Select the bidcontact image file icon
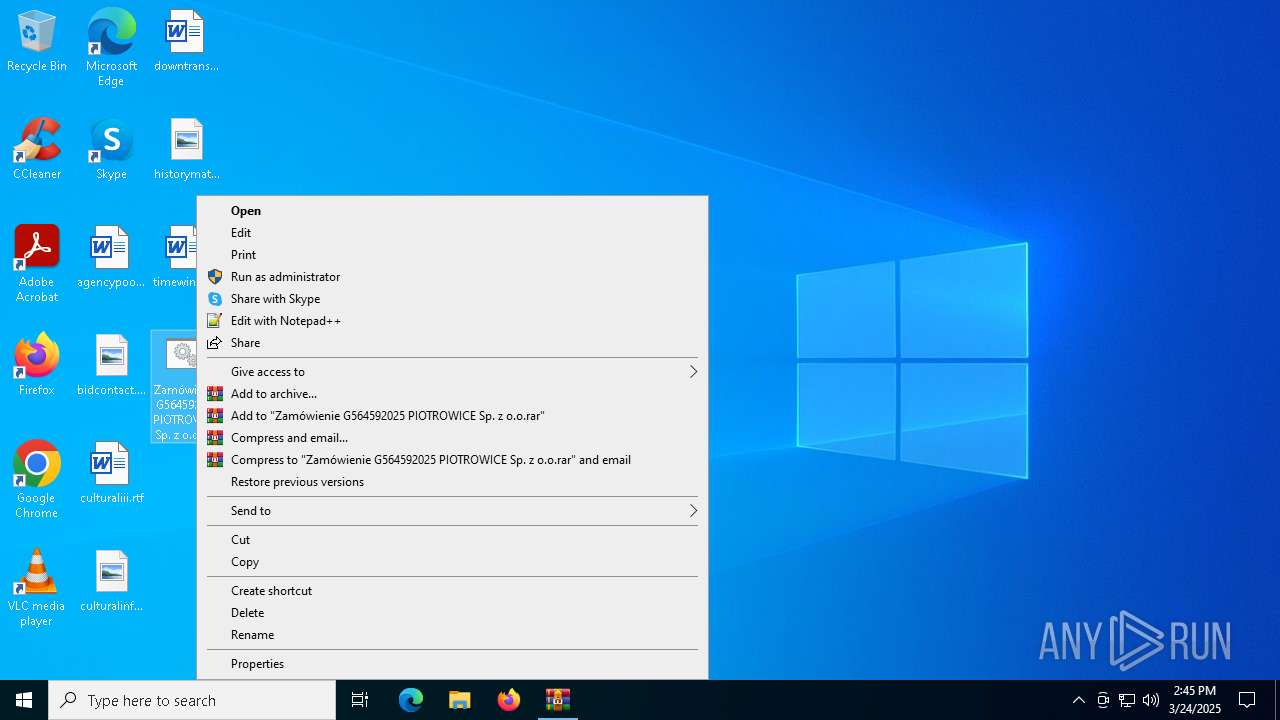Screen dimensions: 1280x720 pyautogui.click(x=111, y=366)
